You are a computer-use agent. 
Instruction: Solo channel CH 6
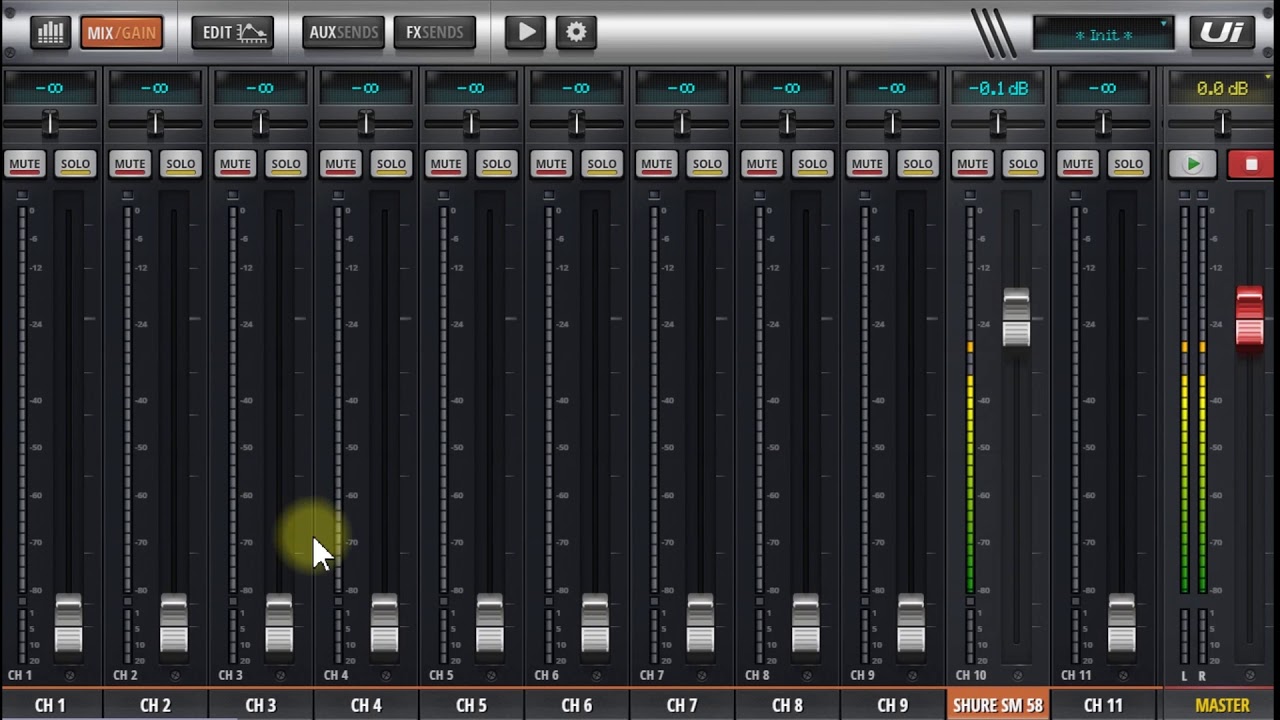point(602,164)
